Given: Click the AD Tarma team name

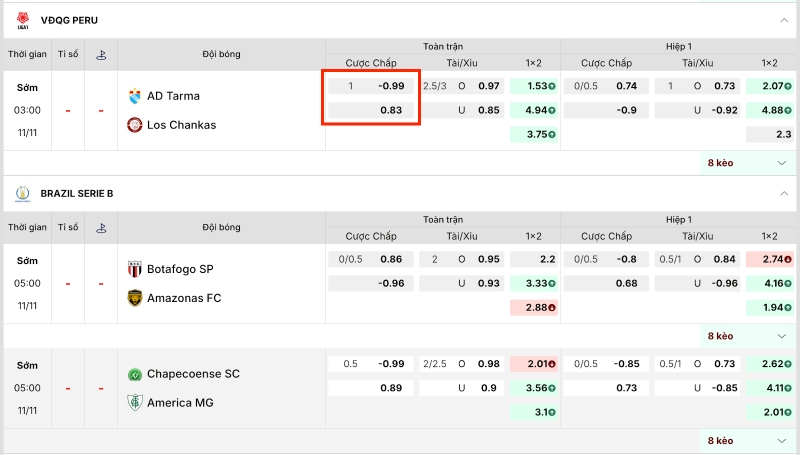Looking at the screenshot, I should [173, 96].
